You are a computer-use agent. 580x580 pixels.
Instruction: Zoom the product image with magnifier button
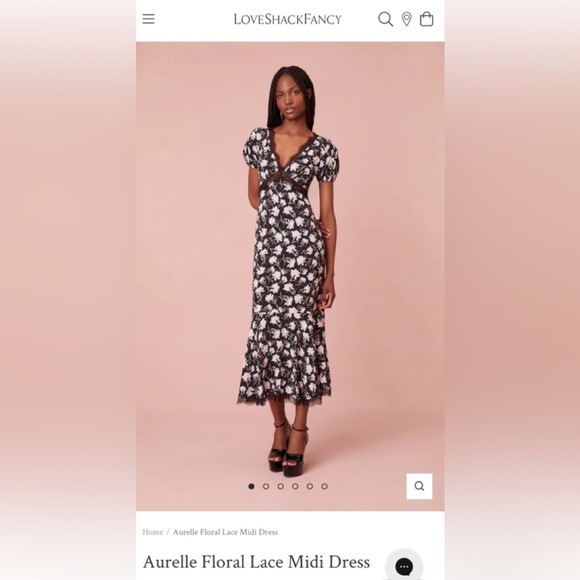tap(419, 486)
